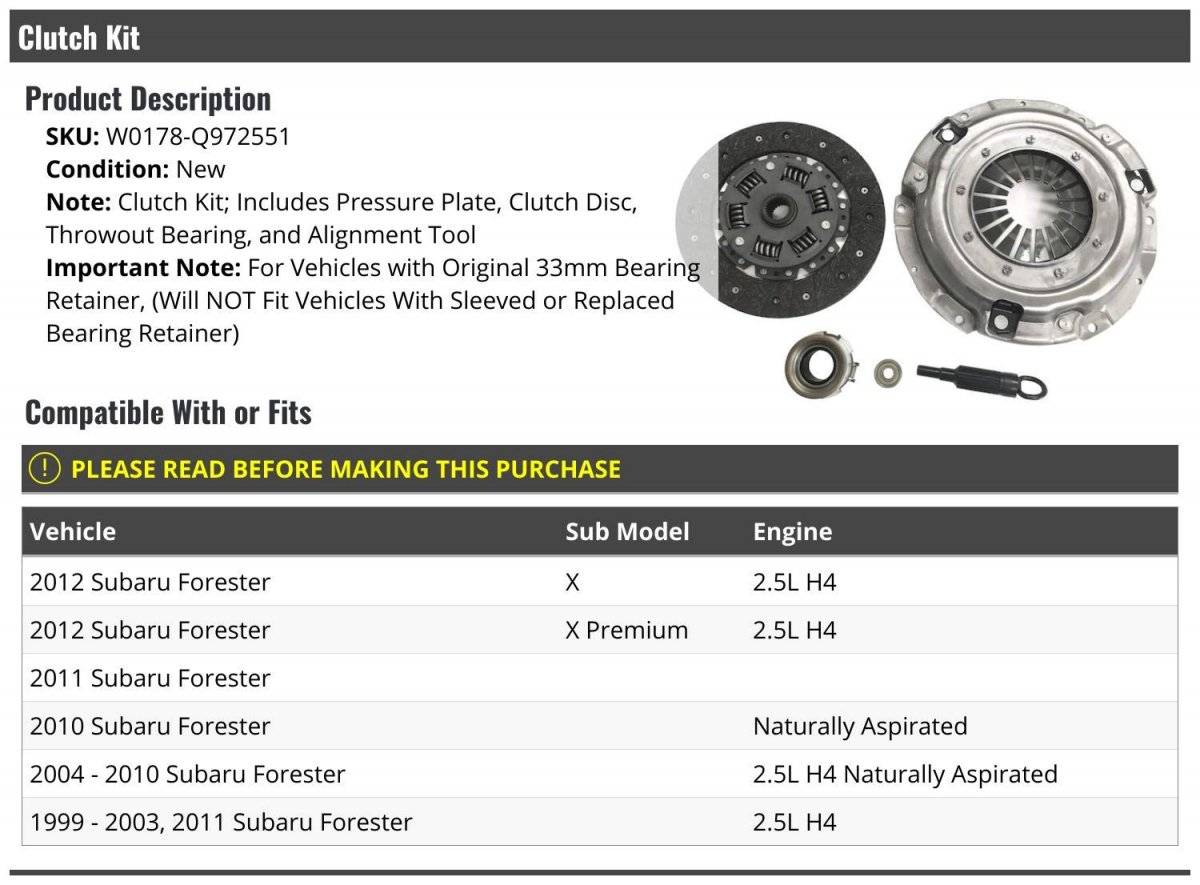Select the 2004 - 2010 Subaru Forester row
This screenshot has width=1200, height=885.
tap(188, 774)
